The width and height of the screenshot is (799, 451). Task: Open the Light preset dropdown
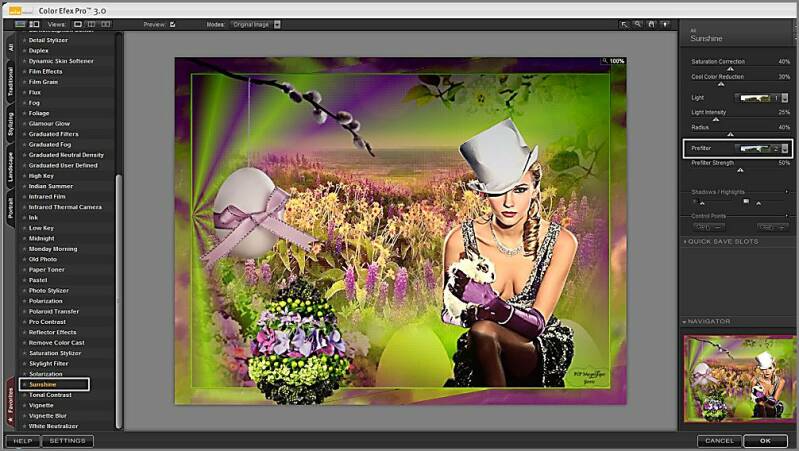[x=785, y=97]
